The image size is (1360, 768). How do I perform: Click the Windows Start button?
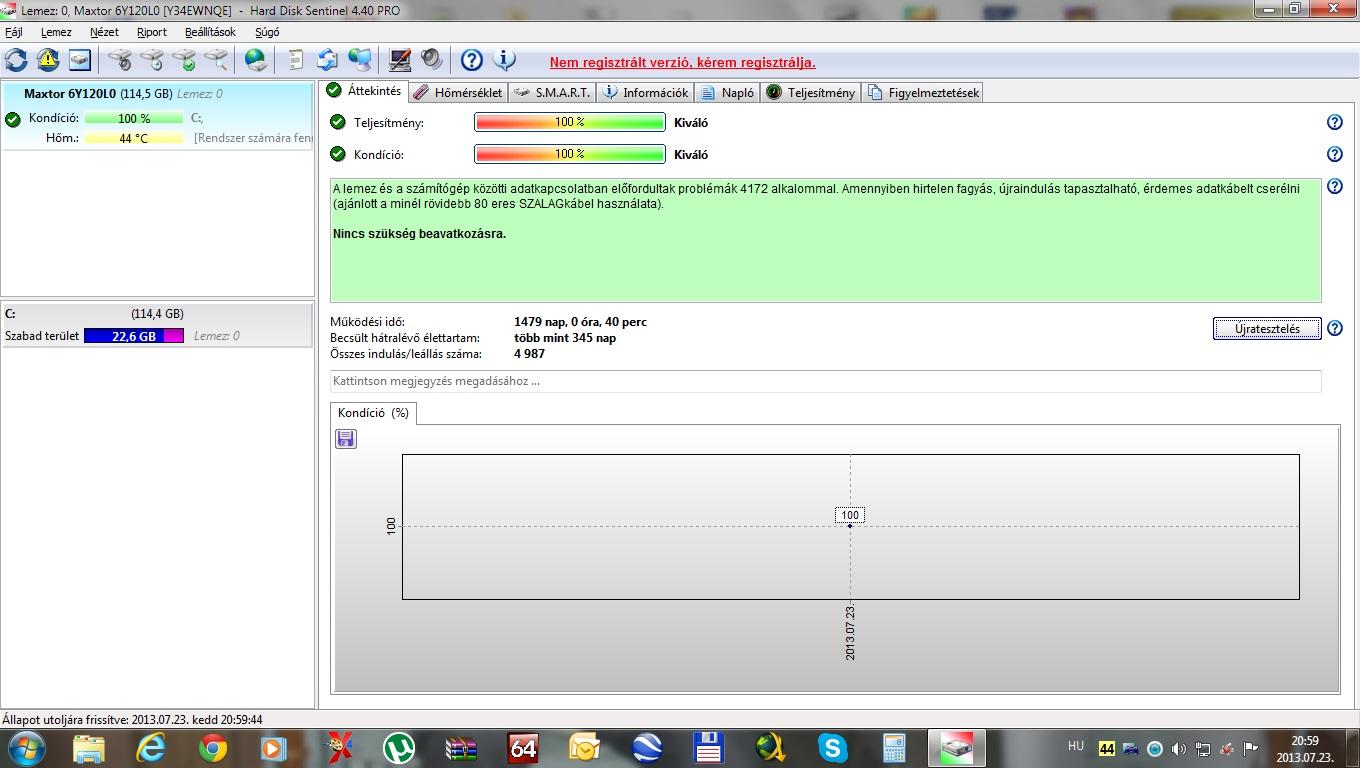click(x=26, y=747)
